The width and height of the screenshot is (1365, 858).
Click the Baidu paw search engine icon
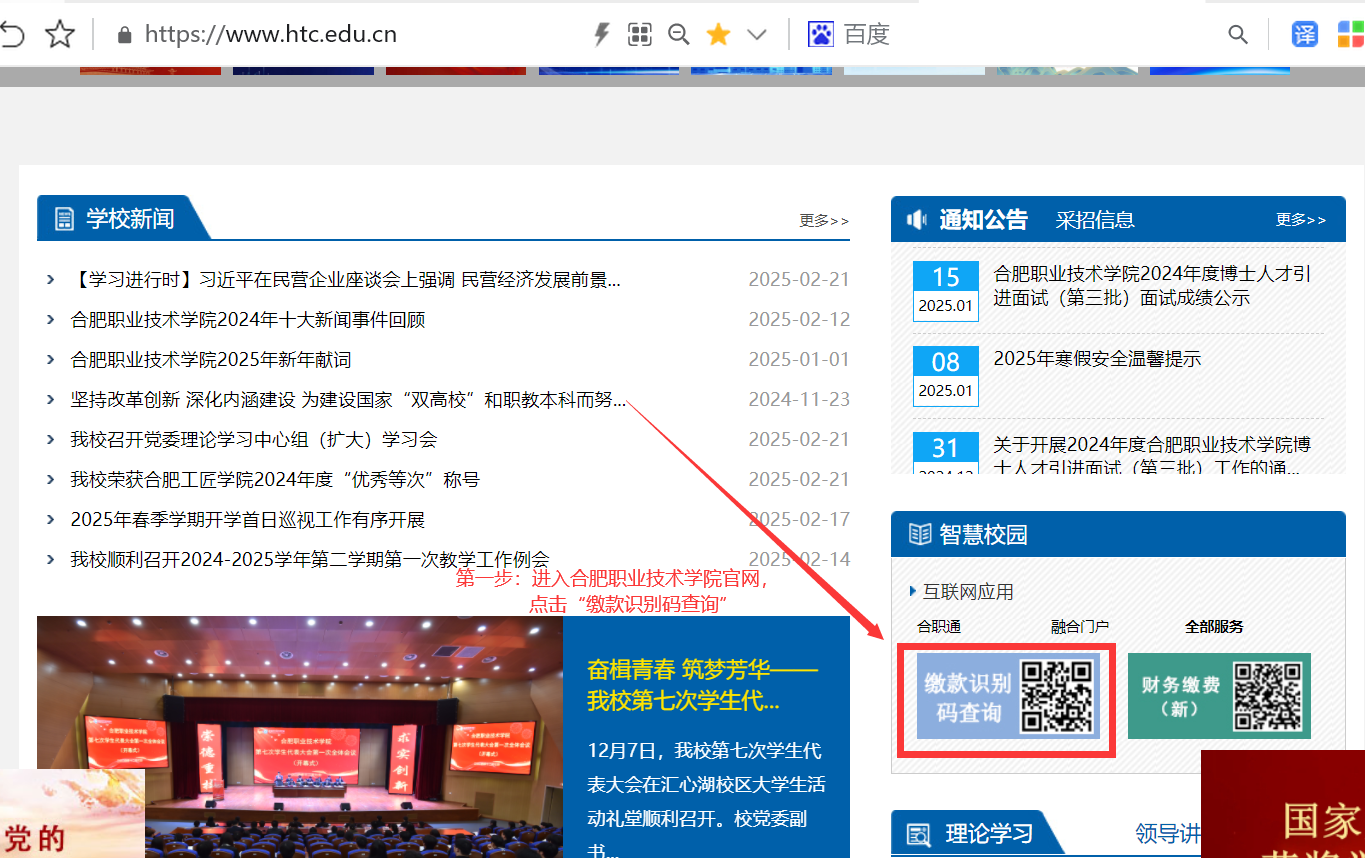pyautogui.click(x=821, y=35)
